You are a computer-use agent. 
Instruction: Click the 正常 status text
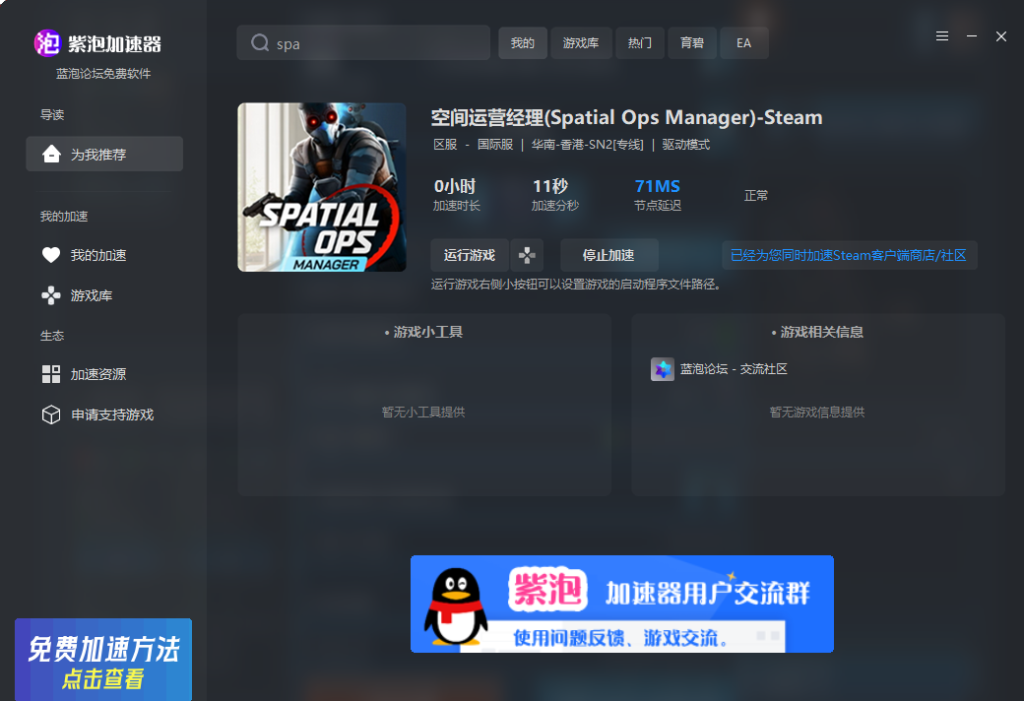coord(756,195)
